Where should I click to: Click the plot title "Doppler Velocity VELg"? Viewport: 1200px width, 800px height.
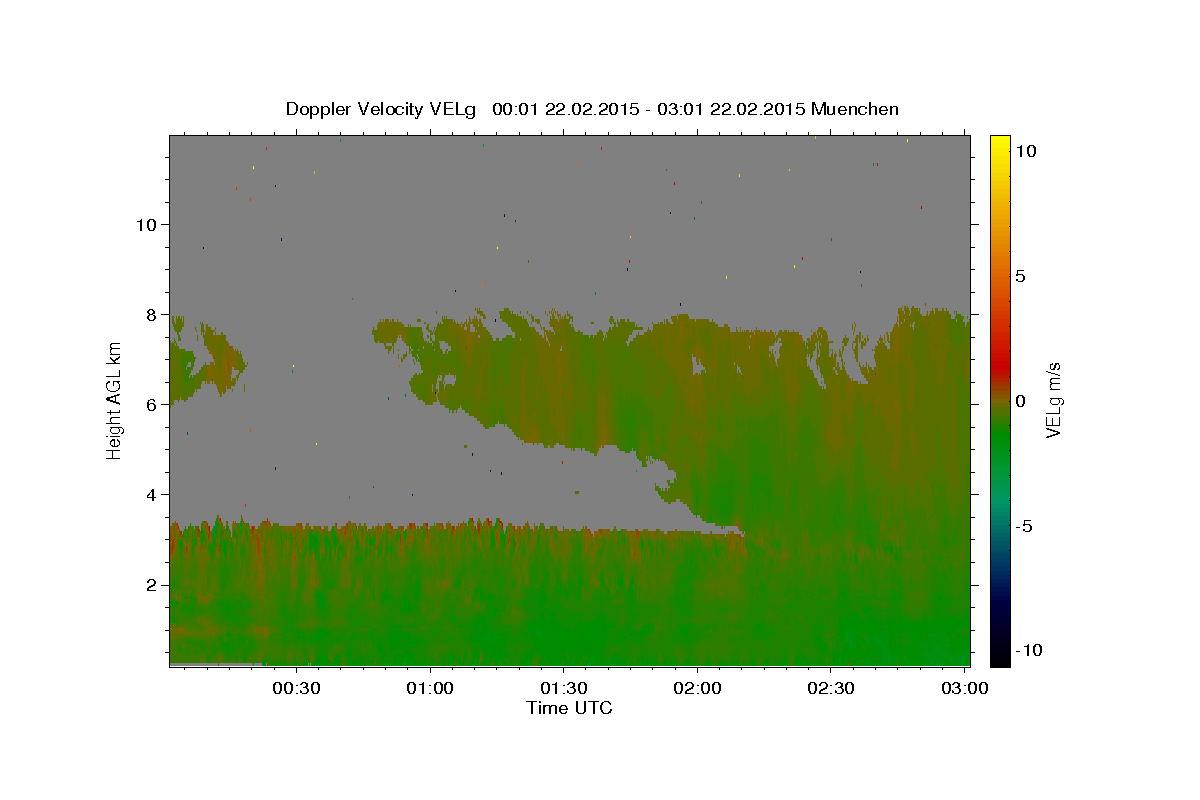[x=381, y=109]
